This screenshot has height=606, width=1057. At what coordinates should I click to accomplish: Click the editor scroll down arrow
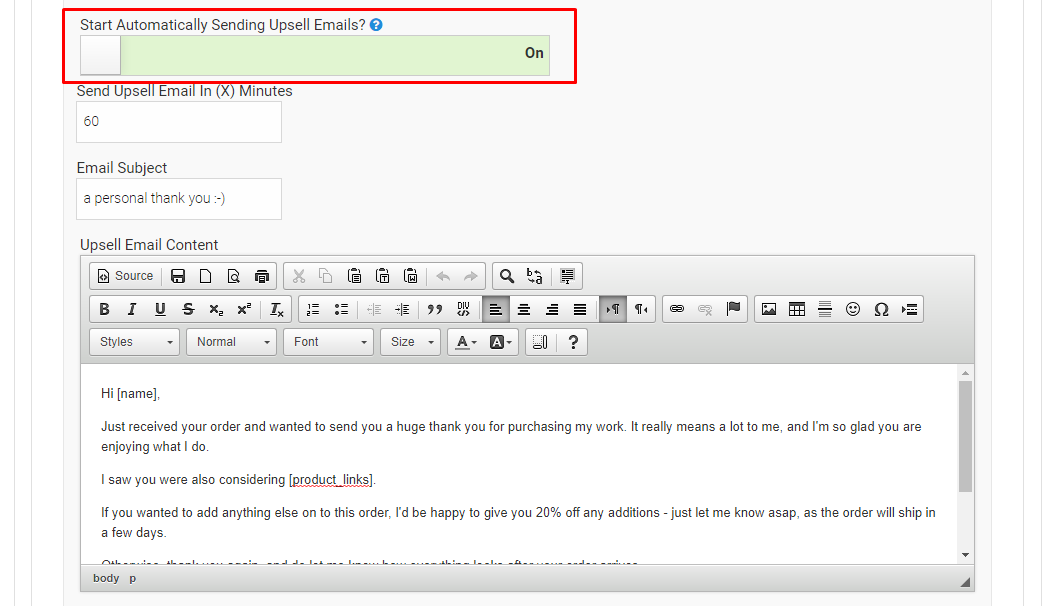point(965,555)
